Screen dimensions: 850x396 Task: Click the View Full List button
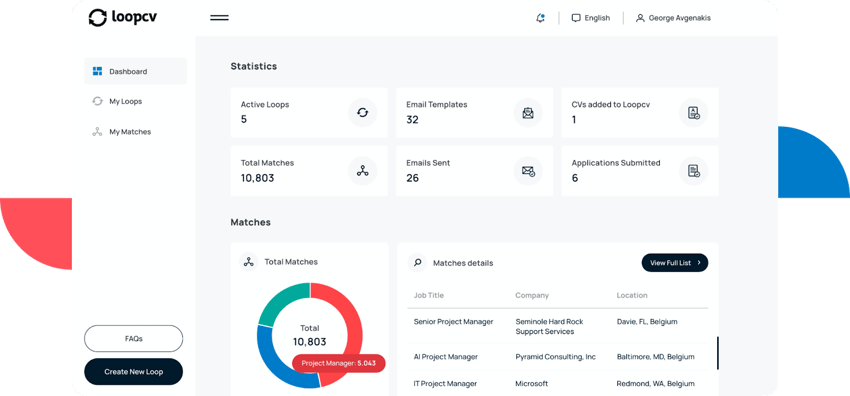click(674, 263)
